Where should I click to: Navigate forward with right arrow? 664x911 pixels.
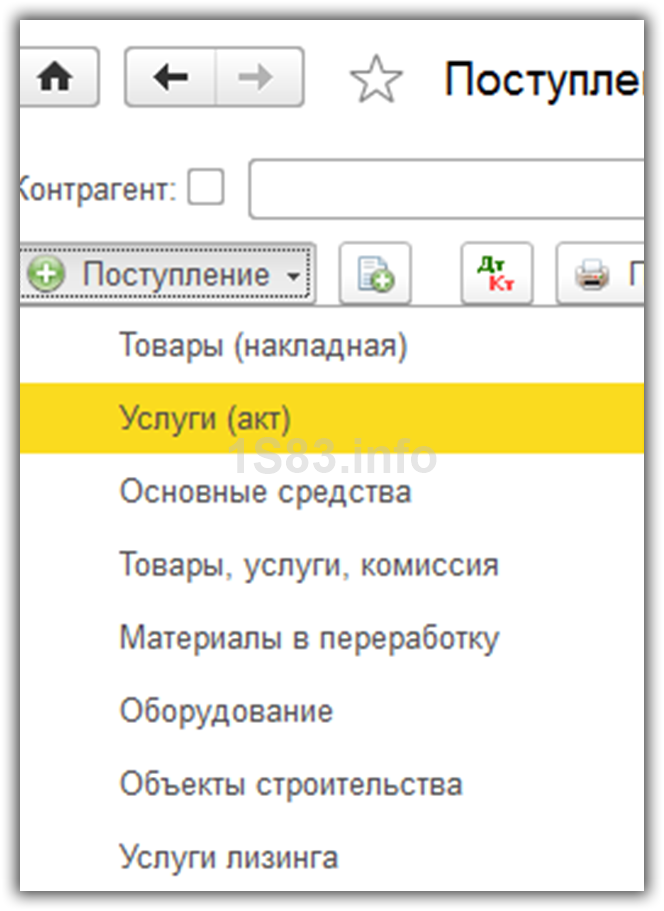tap(259, 77)
